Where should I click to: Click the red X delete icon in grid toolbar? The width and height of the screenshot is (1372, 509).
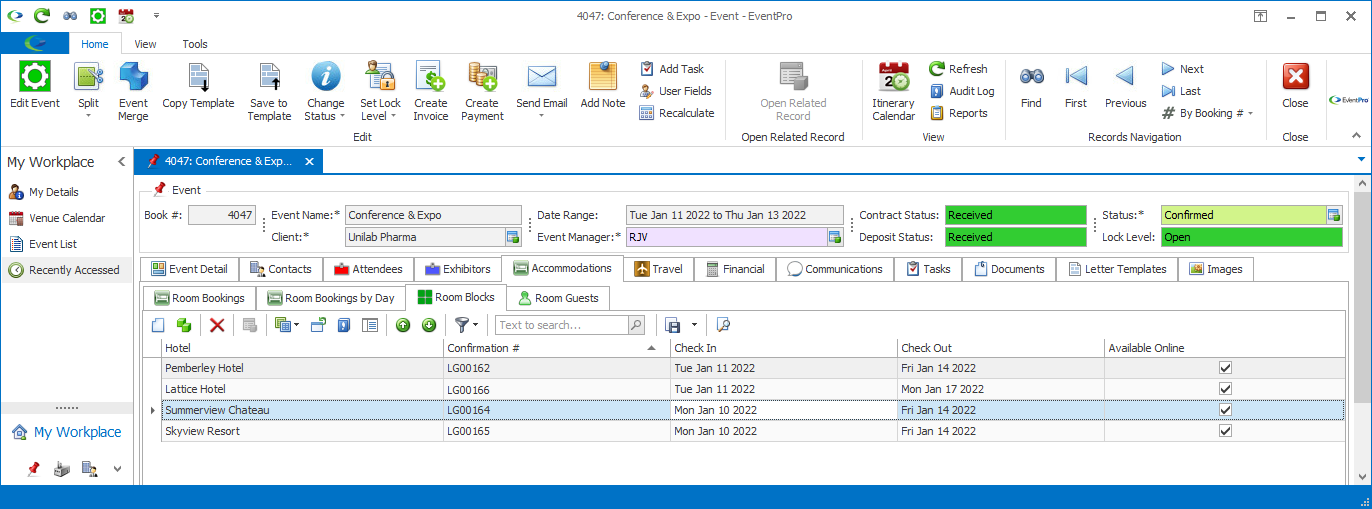[x=217, y=325]
